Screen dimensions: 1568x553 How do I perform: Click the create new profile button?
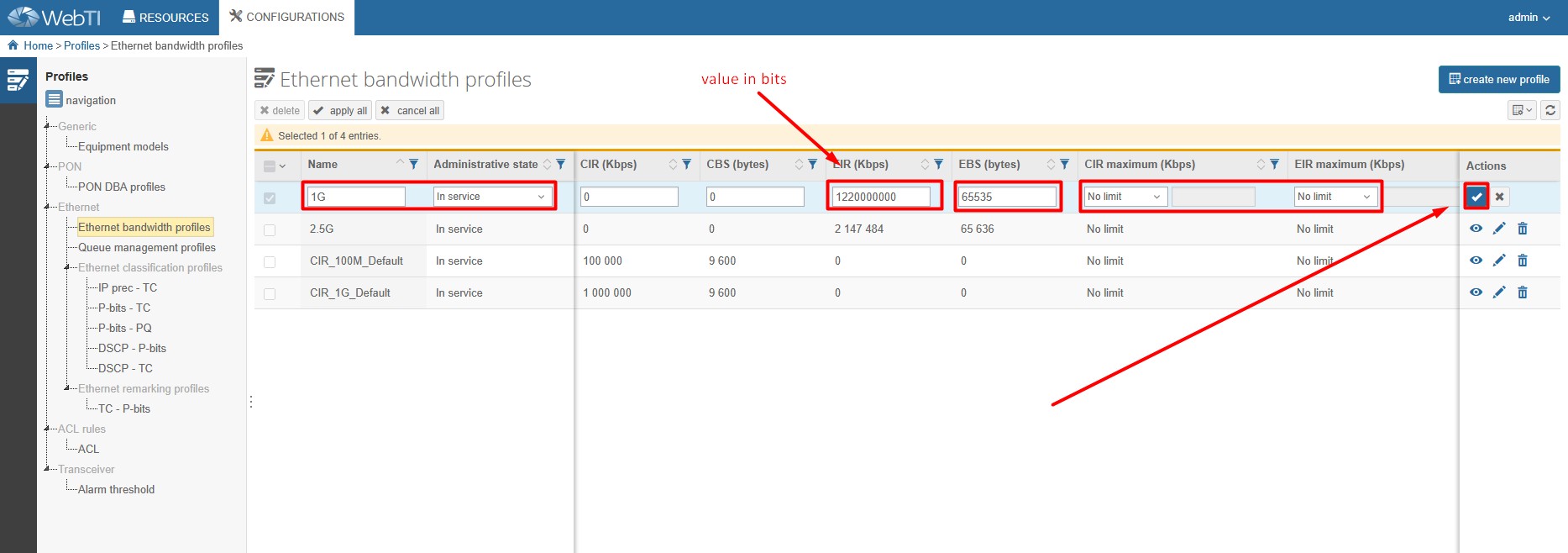1498,80
